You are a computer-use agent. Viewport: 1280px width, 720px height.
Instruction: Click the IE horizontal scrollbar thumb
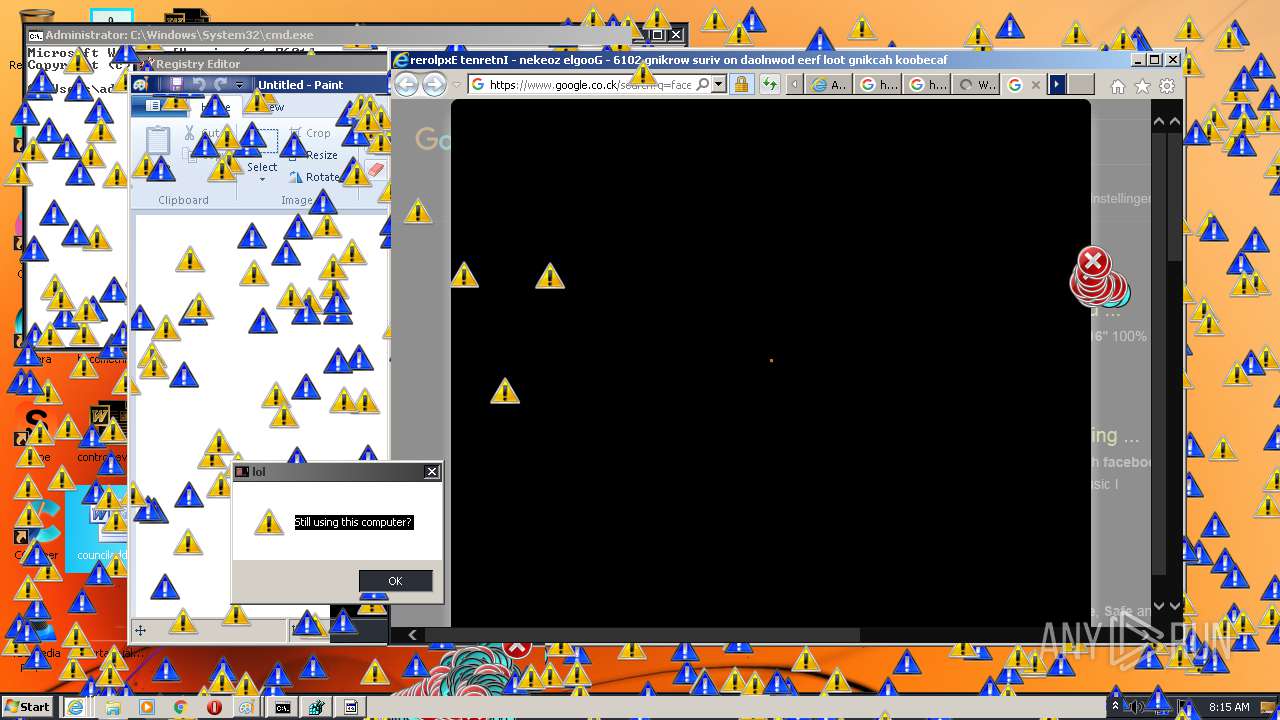click(x=641, y=634)
